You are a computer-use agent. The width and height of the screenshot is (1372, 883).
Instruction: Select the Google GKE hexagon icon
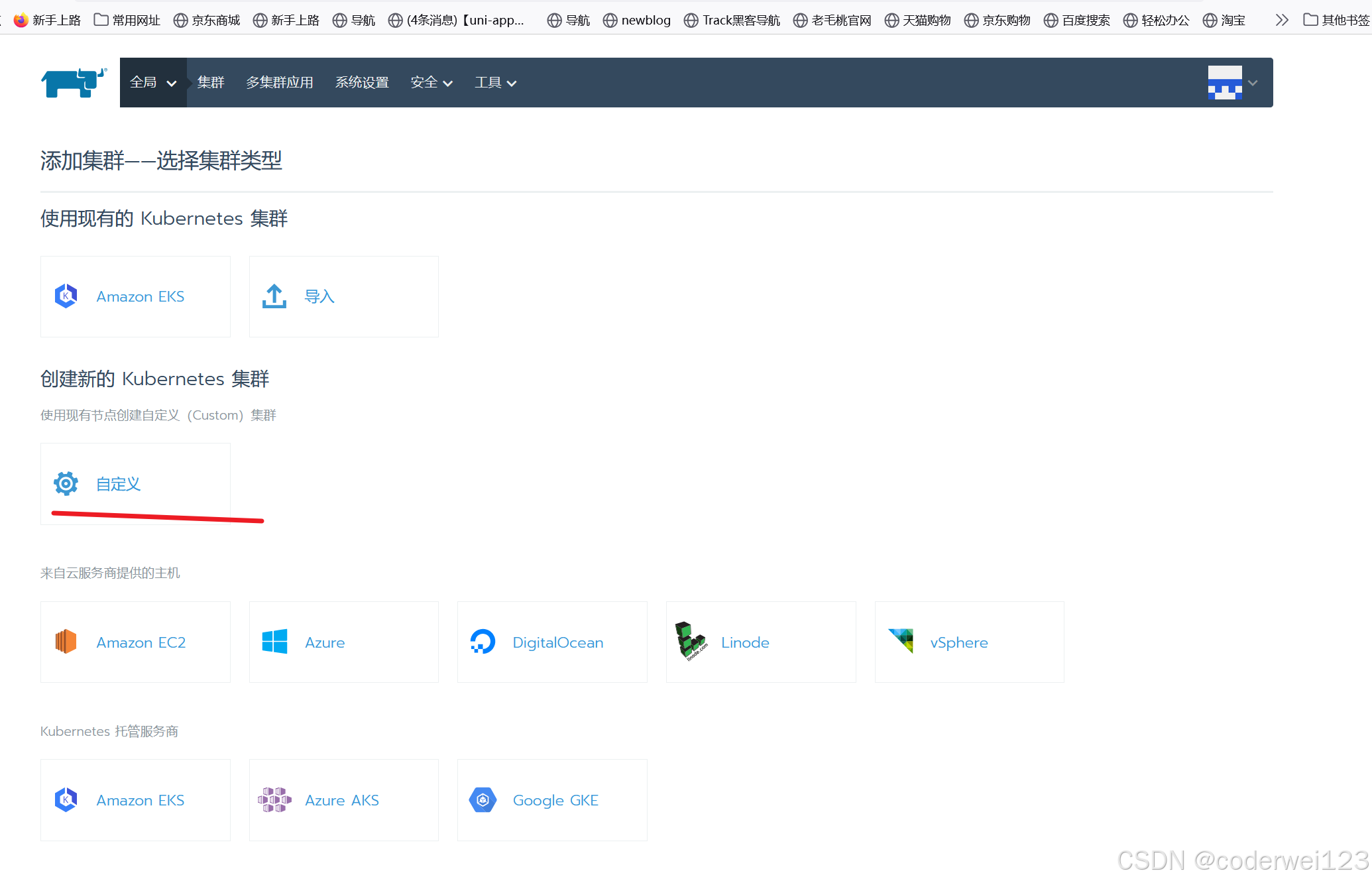[483, 800]
